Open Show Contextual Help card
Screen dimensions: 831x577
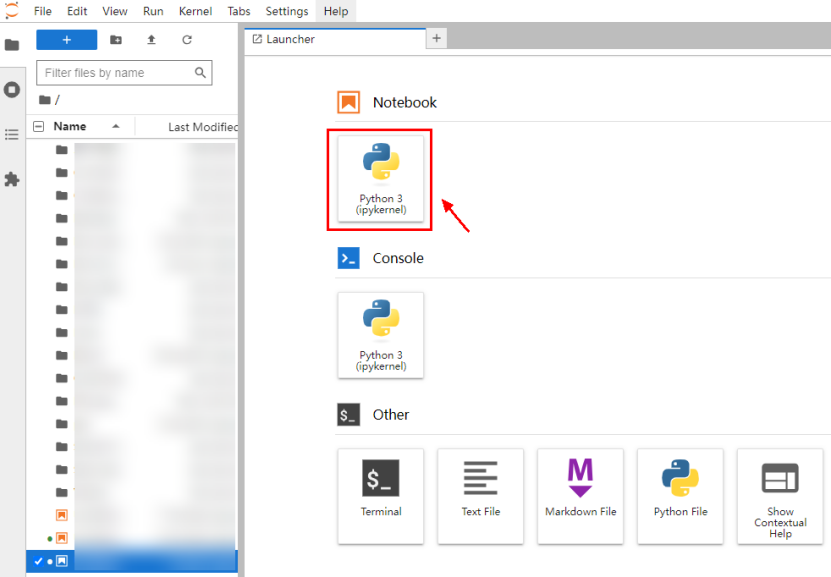(780, 495)
